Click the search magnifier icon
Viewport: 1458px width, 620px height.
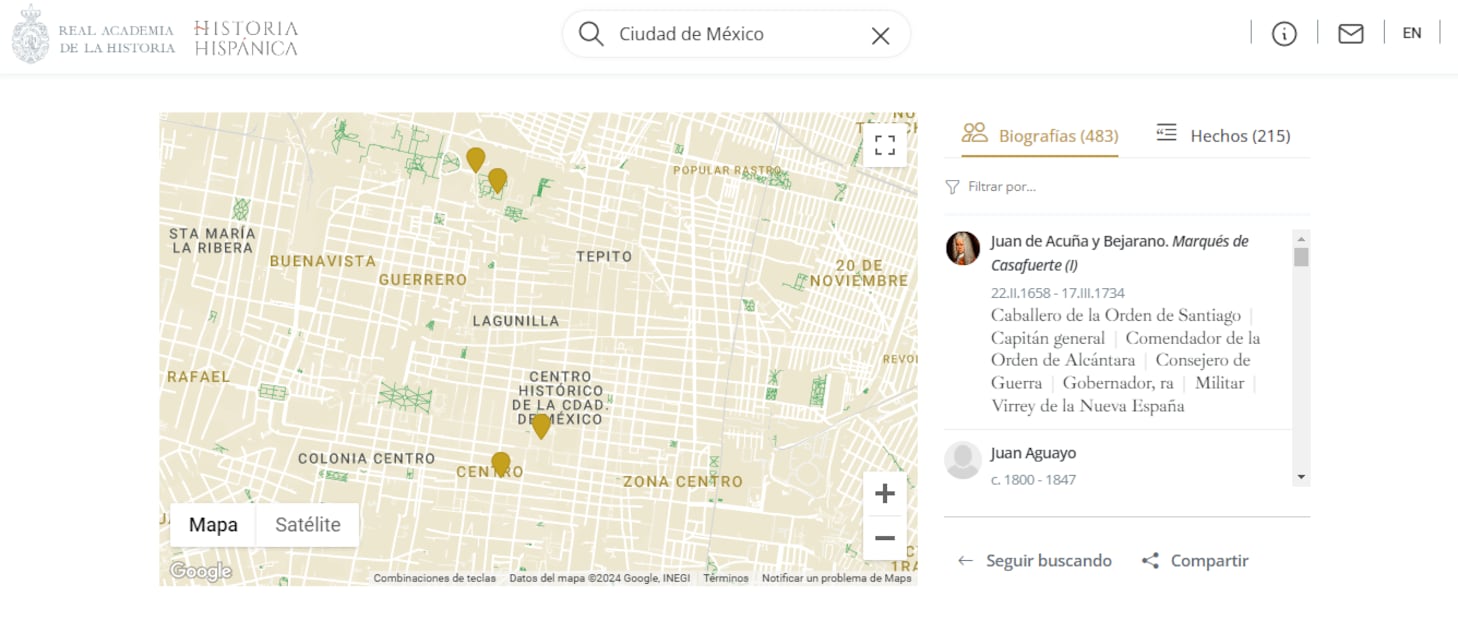click(591, 35)
